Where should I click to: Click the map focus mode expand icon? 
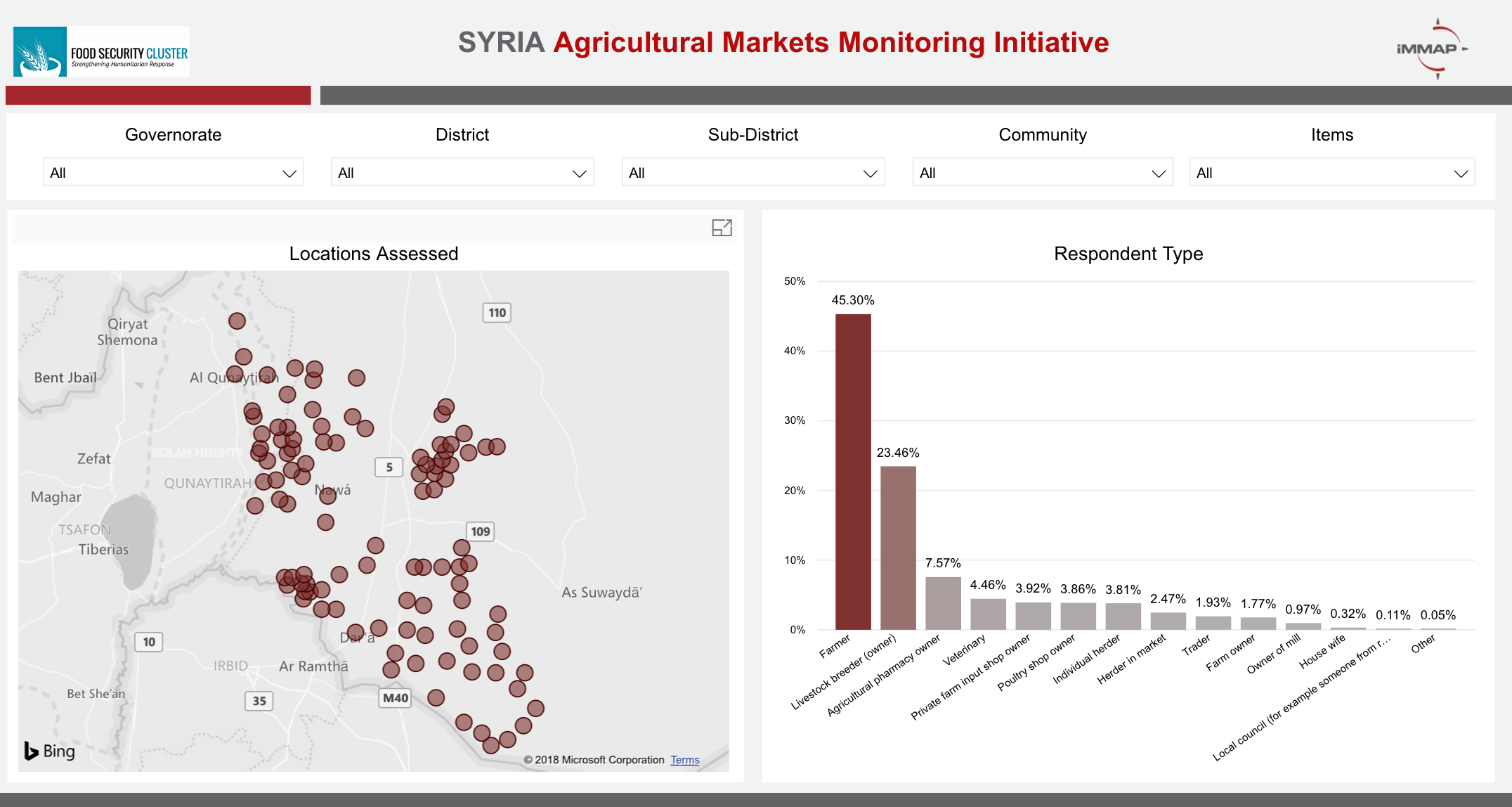[722, 228]
